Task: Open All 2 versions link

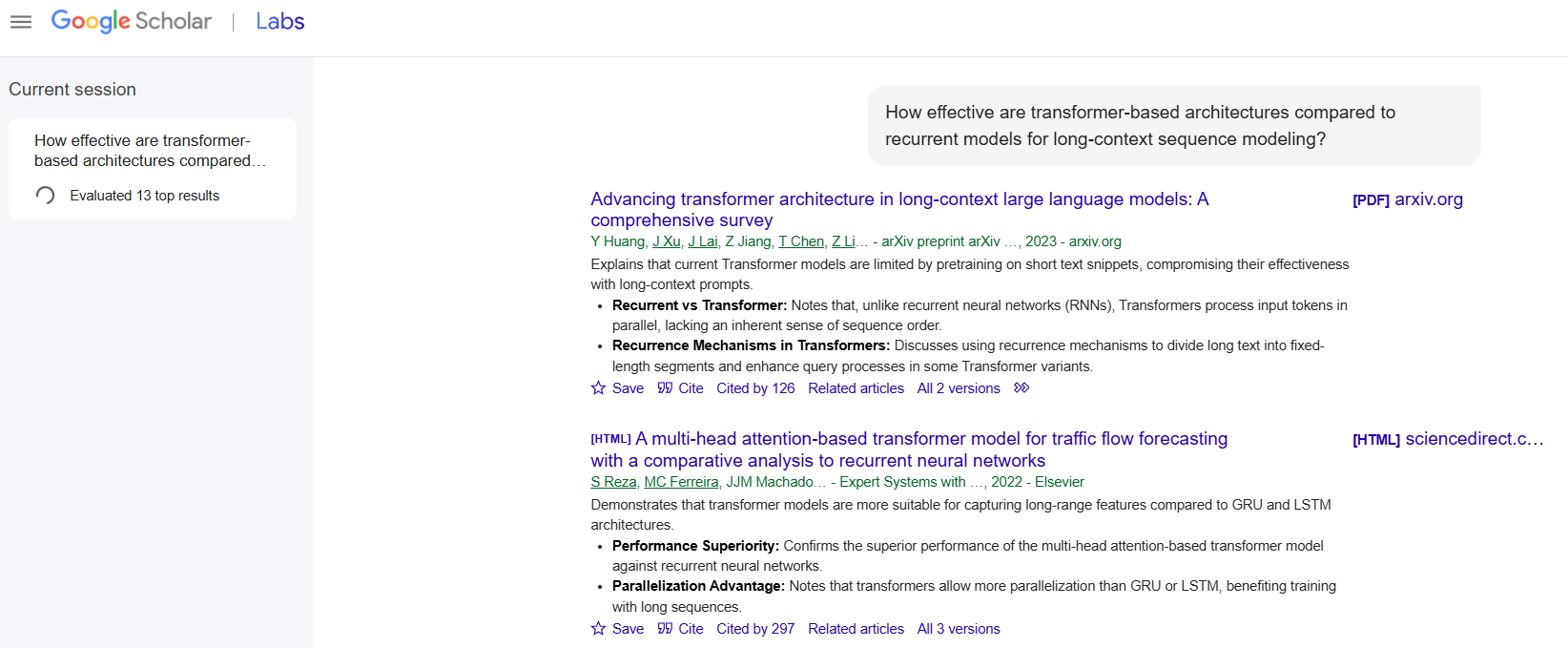Action: tap(959, 388)
